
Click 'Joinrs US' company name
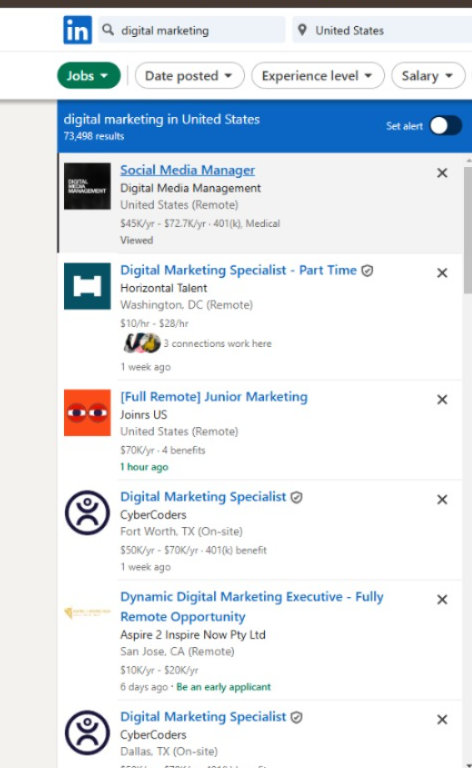tap(143, 414)
